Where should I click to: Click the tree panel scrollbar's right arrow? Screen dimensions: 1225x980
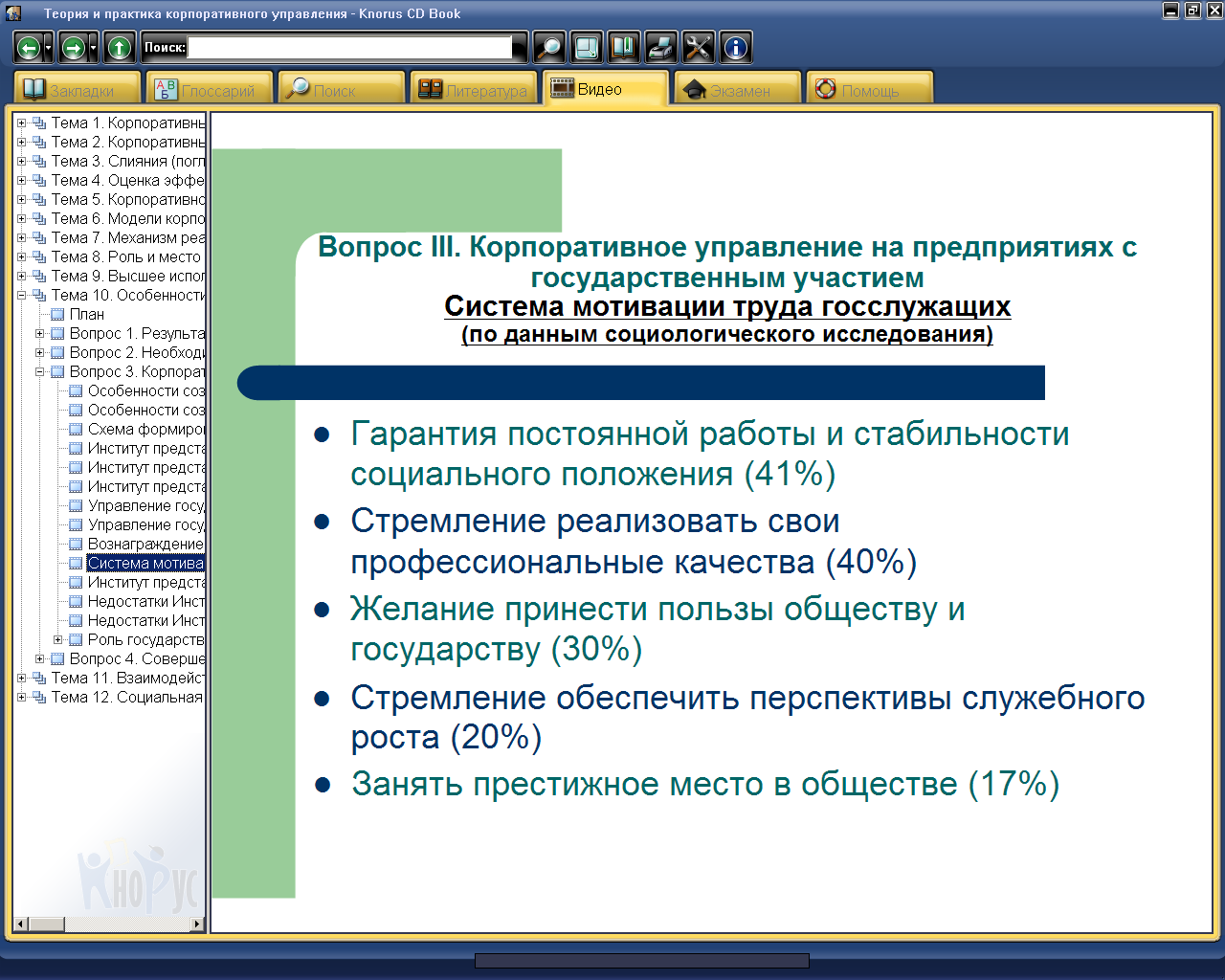coord(198,924)
